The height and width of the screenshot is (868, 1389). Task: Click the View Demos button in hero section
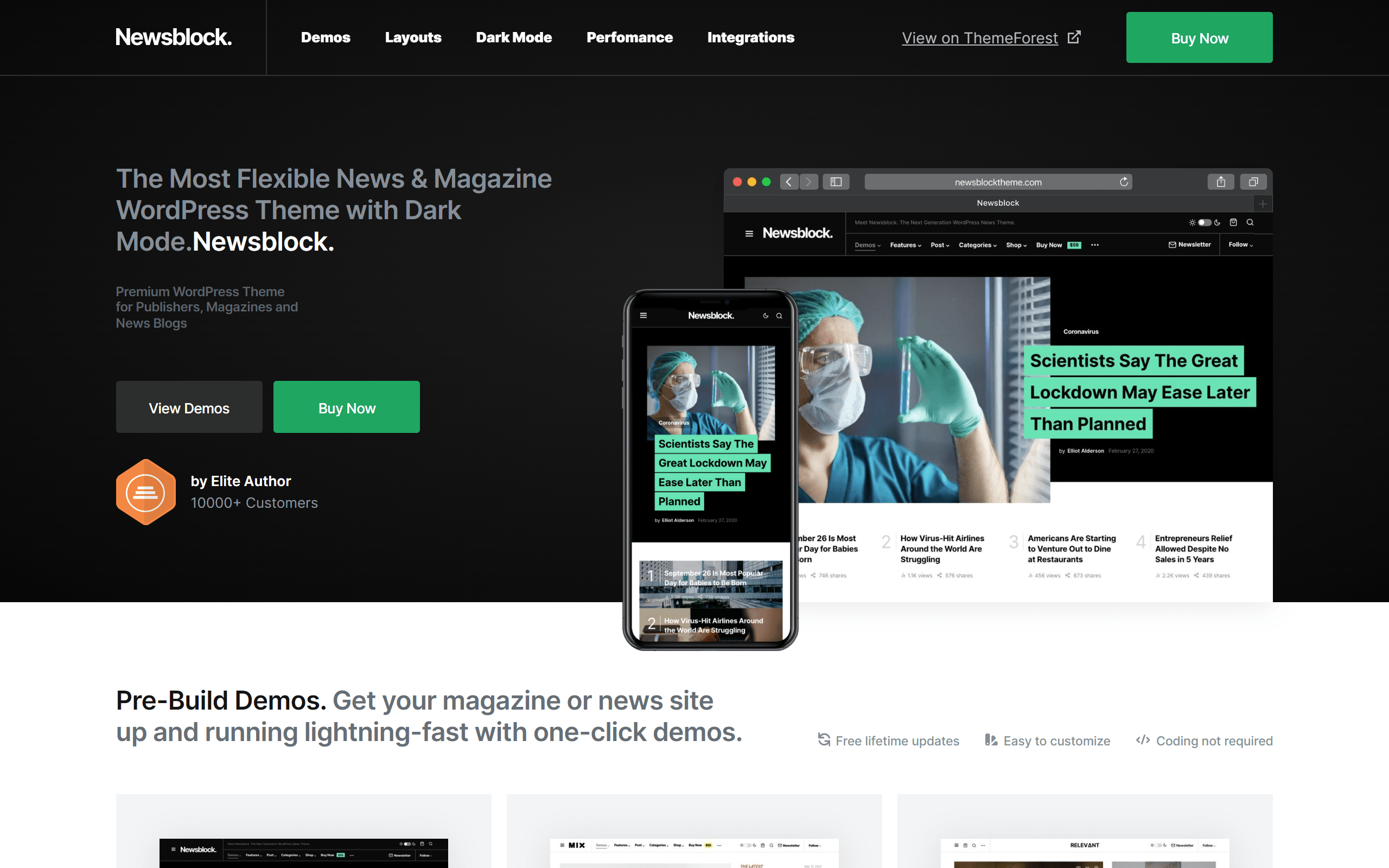point(189,406)
